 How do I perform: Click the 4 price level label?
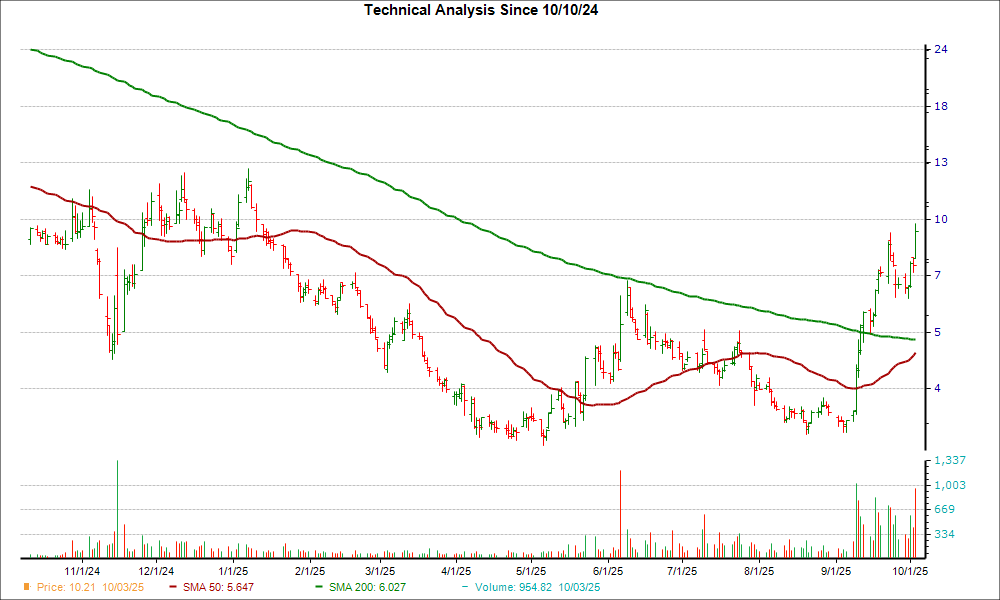(938, 389)
